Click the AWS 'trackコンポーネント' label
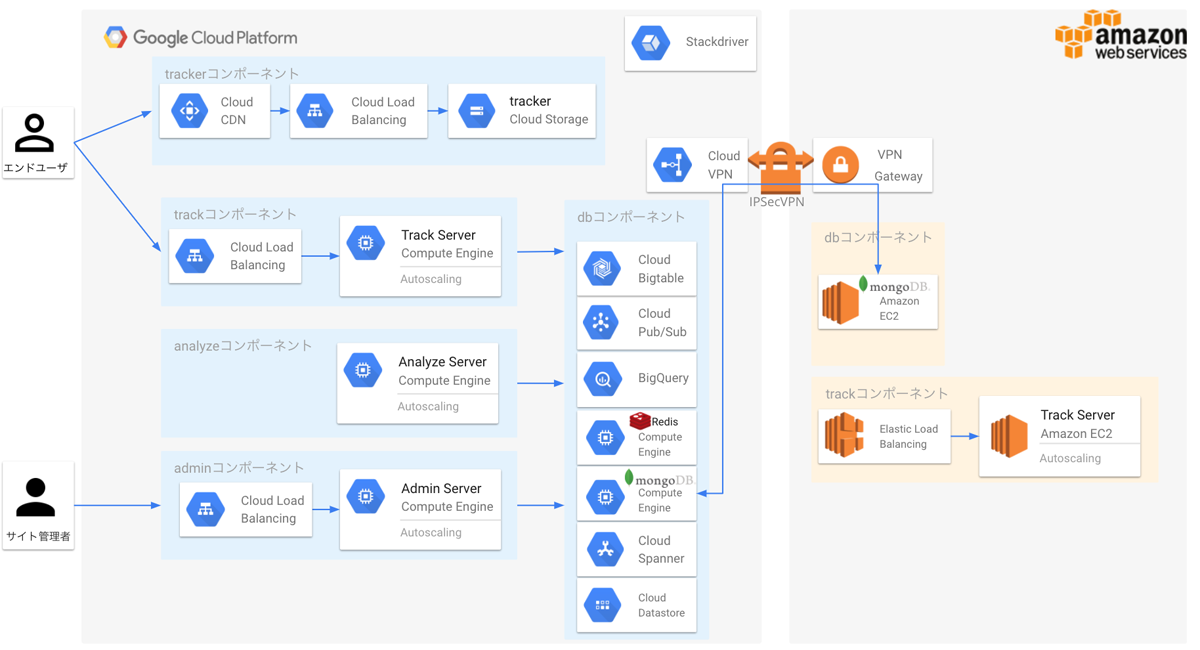The height and width of the screenshot is (650, 1200). click(887, 394)
